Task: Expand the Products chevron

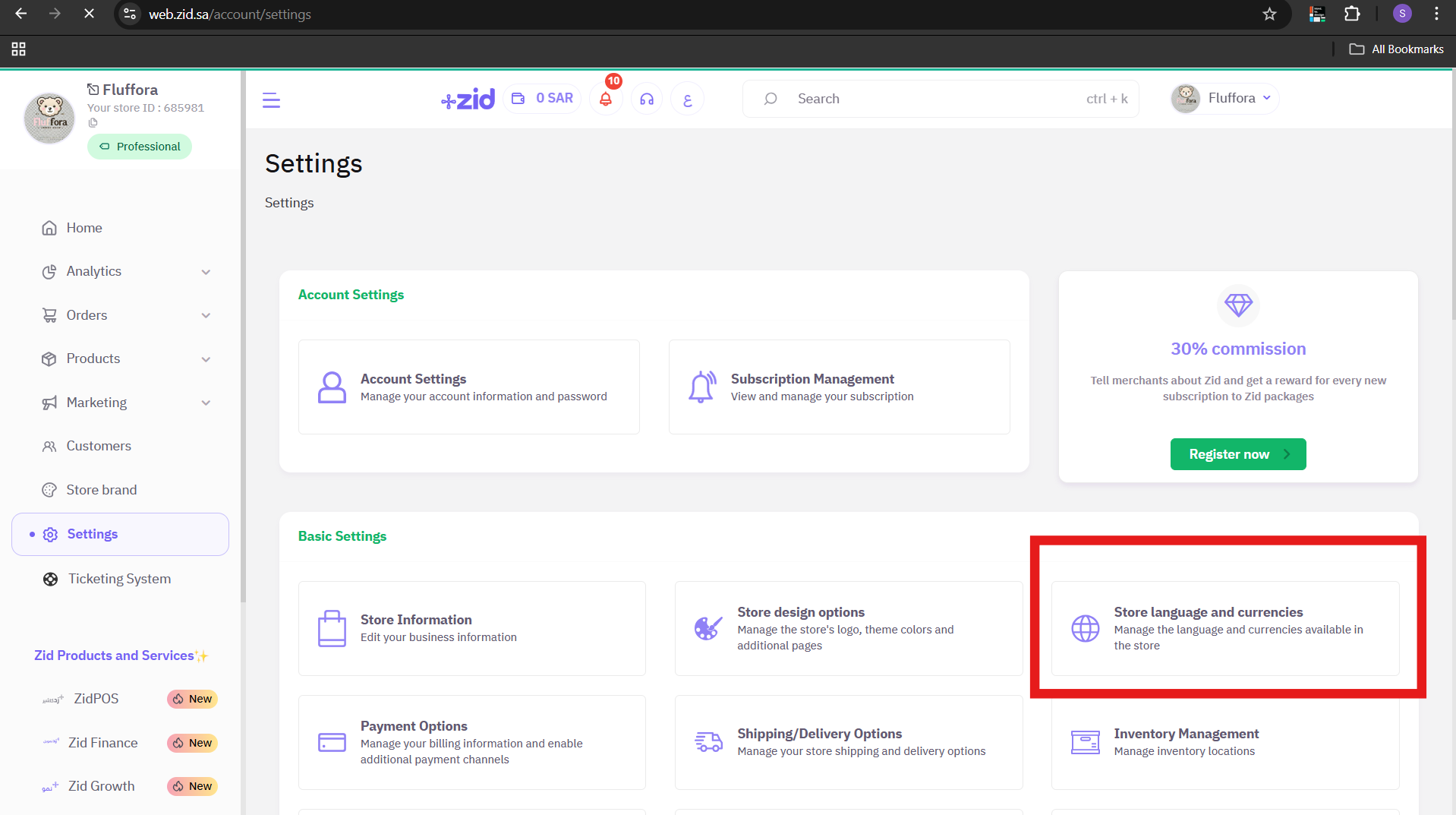Action: click(x=206, y=359)
